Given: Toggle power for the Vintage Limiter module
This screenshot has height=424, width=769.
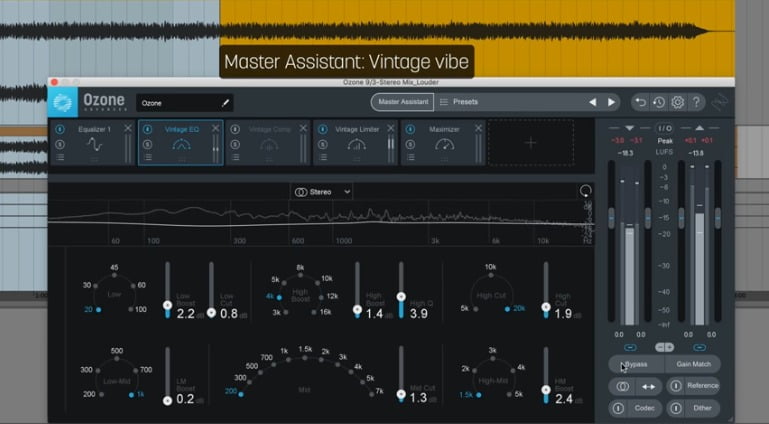Looking at the screenshot, I should tap(322, 129).
